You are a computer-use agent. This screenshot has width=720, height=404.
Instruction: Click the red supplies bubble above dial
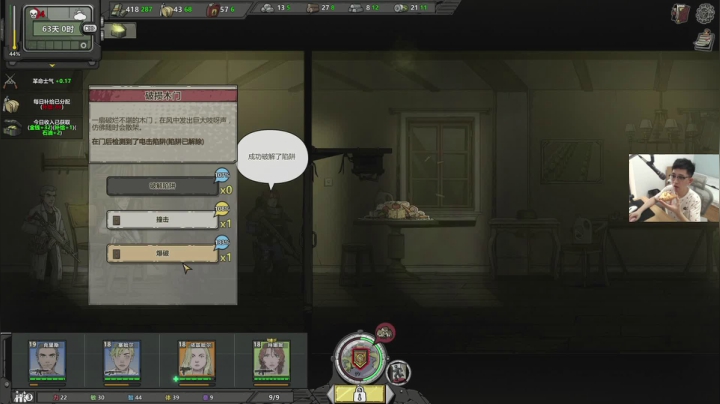tap(385, 333)
